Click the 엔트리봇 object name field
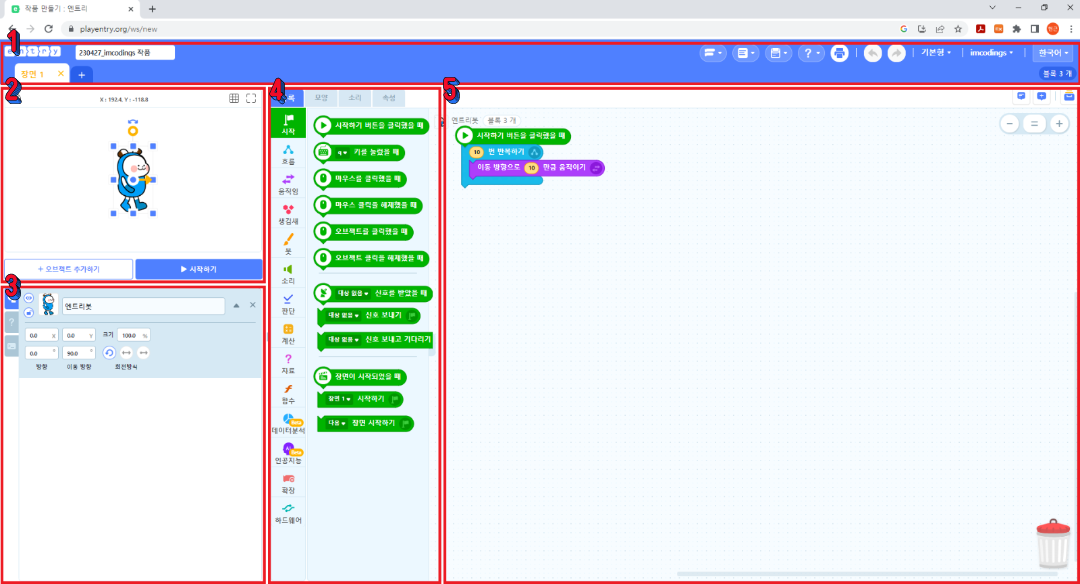The image size is (1080, 584). [143, 306]
